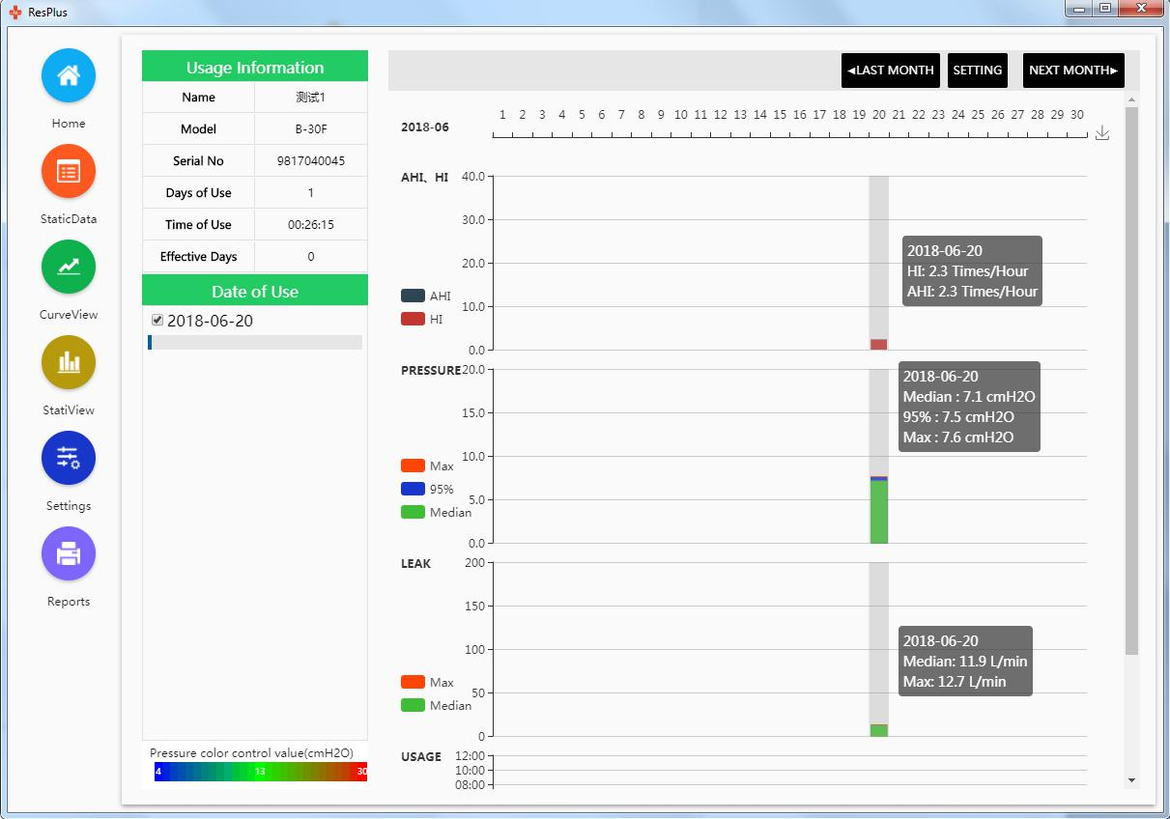Image resolution: width=1170 pixels, height=819 pixels.
Task: Uncheck the 2018-06-20 date checkbox
Action: [x=157, y=320]
